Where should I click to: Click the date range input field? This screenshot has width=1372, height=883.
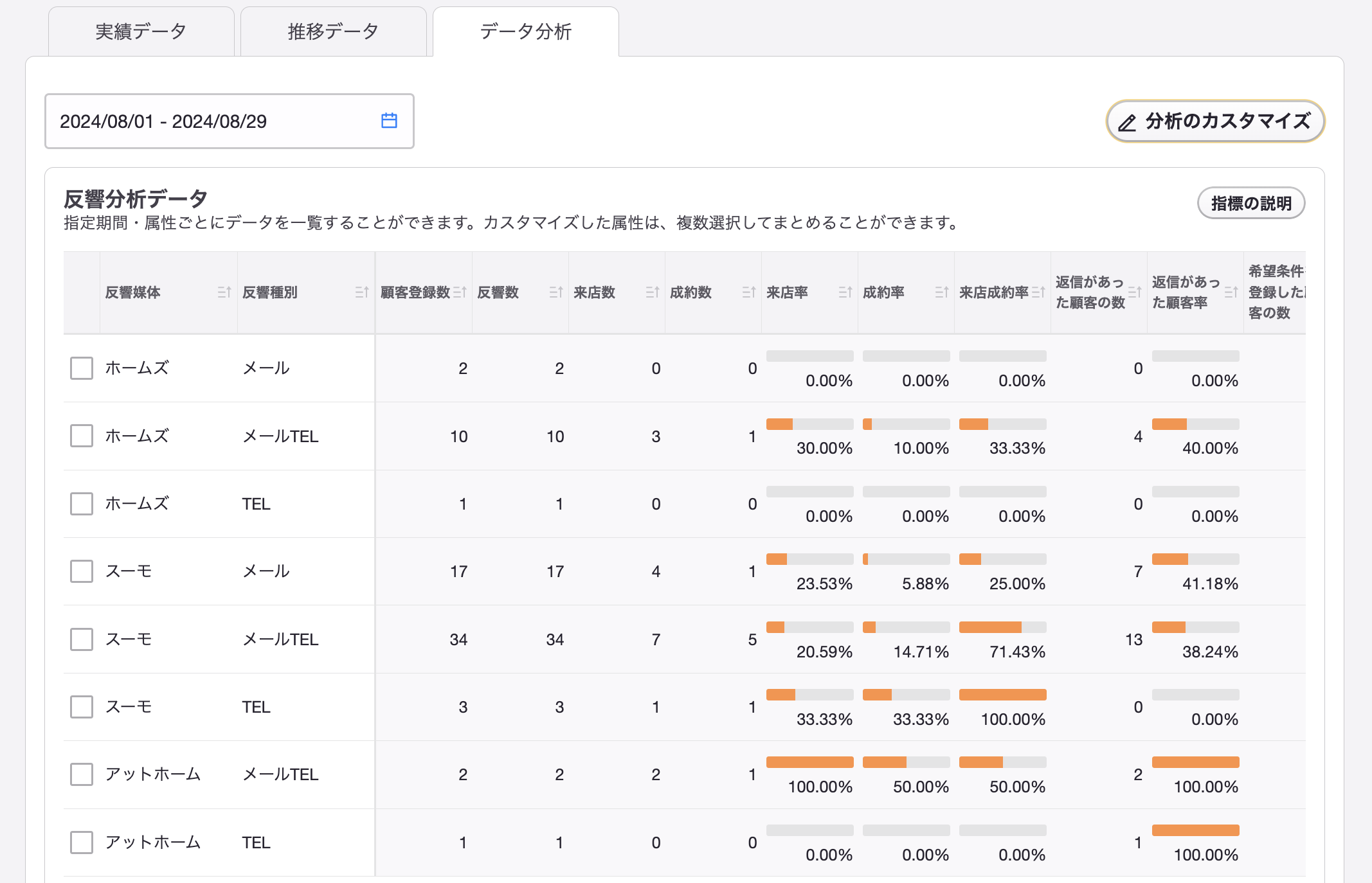pos(230,121)
